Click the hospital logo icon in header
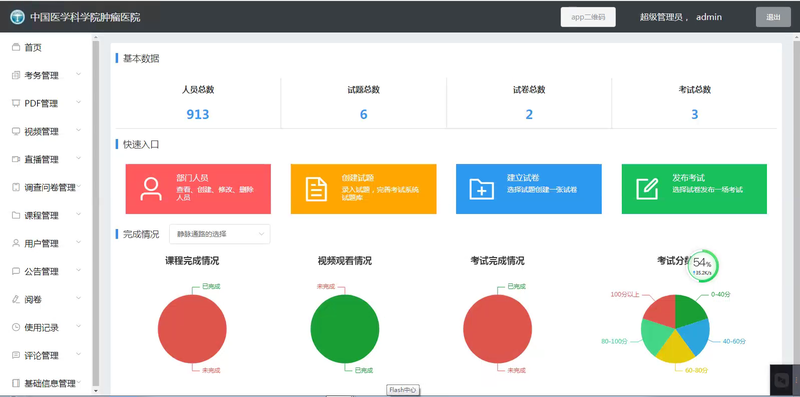The width and height of the screenshot is (800, 397). coord(17,17)
